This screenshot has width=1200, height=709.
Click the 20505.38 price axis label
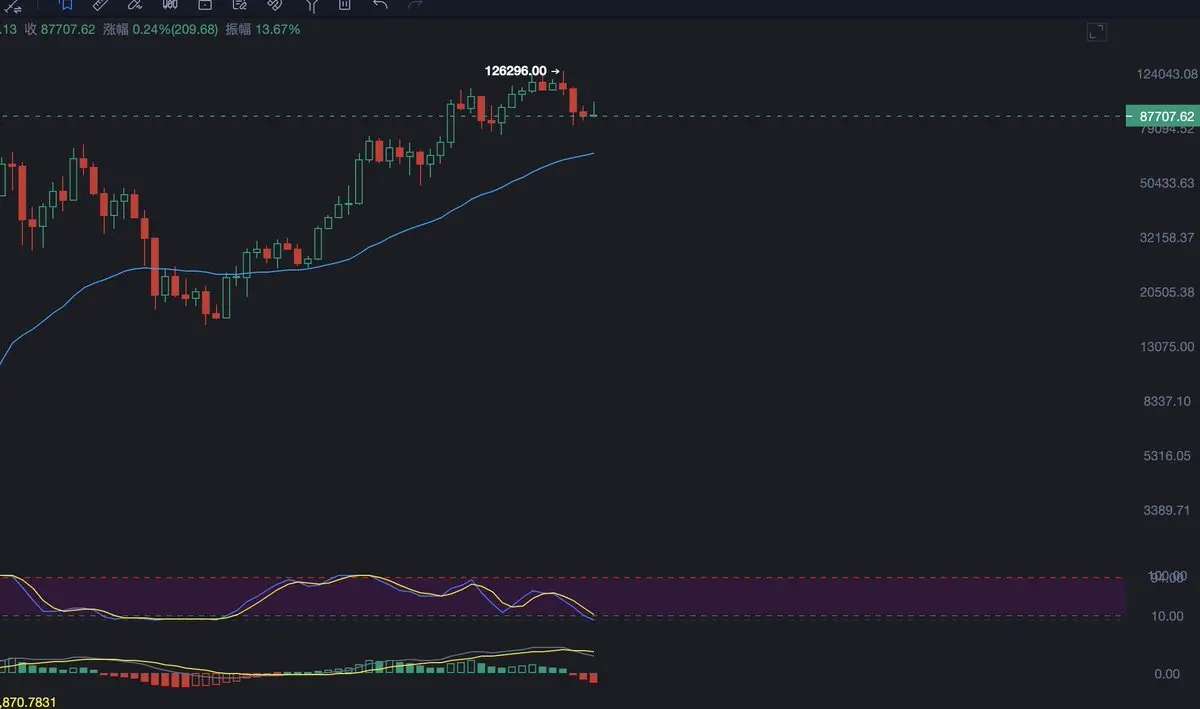(x=1165, y=292)
